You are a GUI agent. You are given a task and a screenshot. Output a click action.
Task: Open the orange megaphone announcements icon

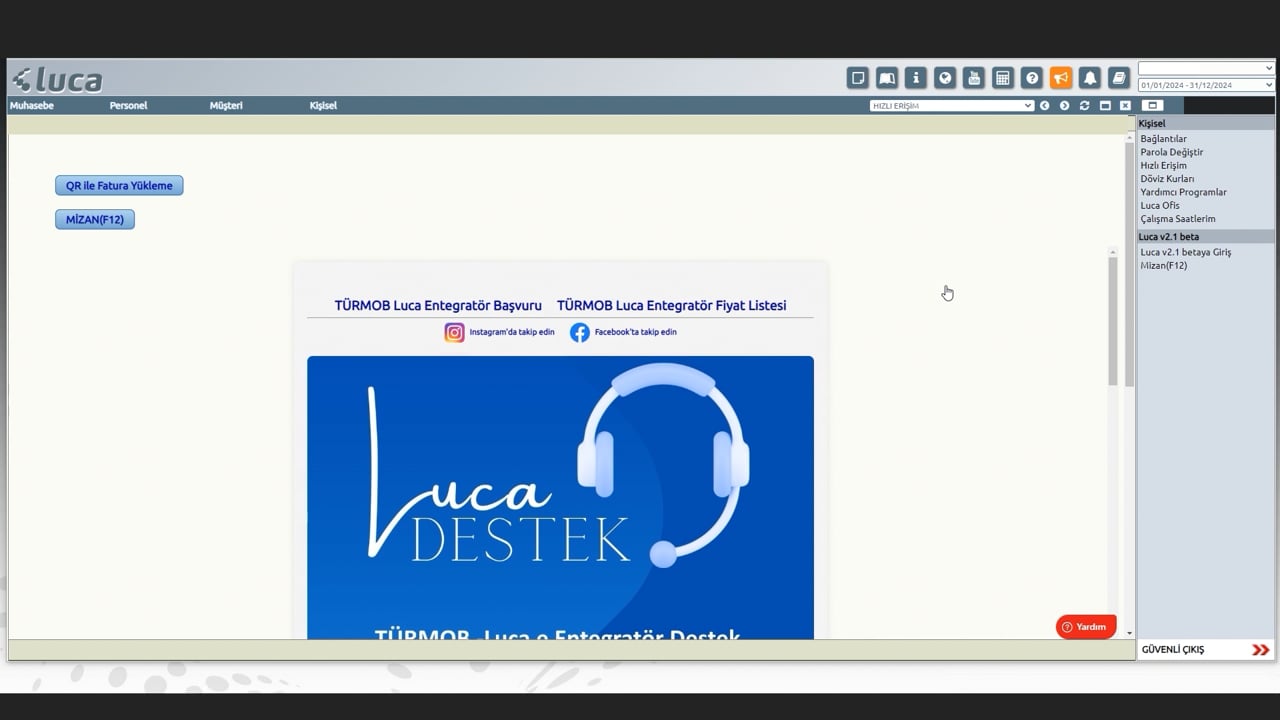(1061, 78)
